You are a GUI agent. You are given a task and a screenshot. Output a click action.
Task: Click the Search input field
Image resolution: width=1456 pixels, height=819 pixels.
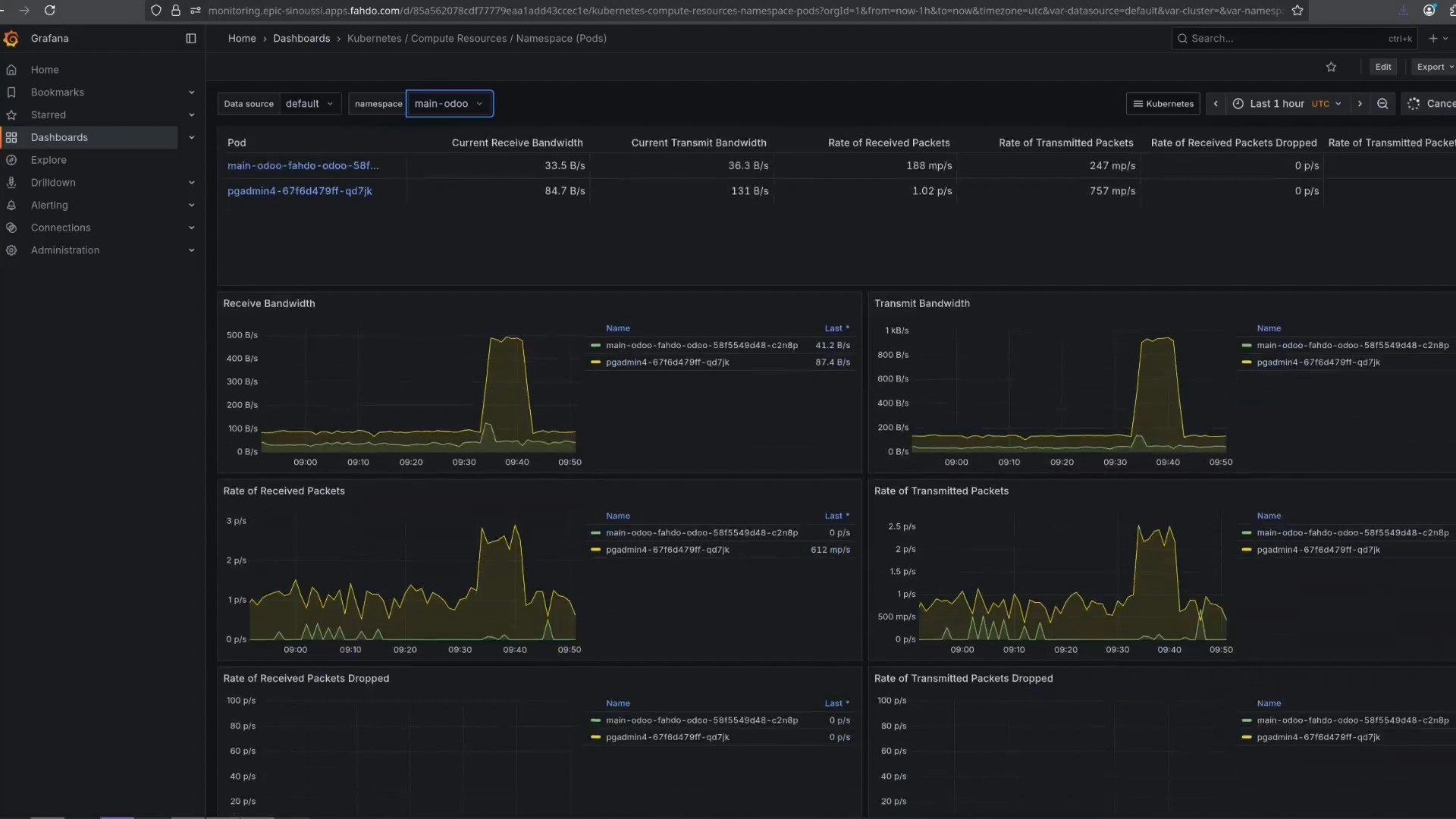tap(1294, 39)
